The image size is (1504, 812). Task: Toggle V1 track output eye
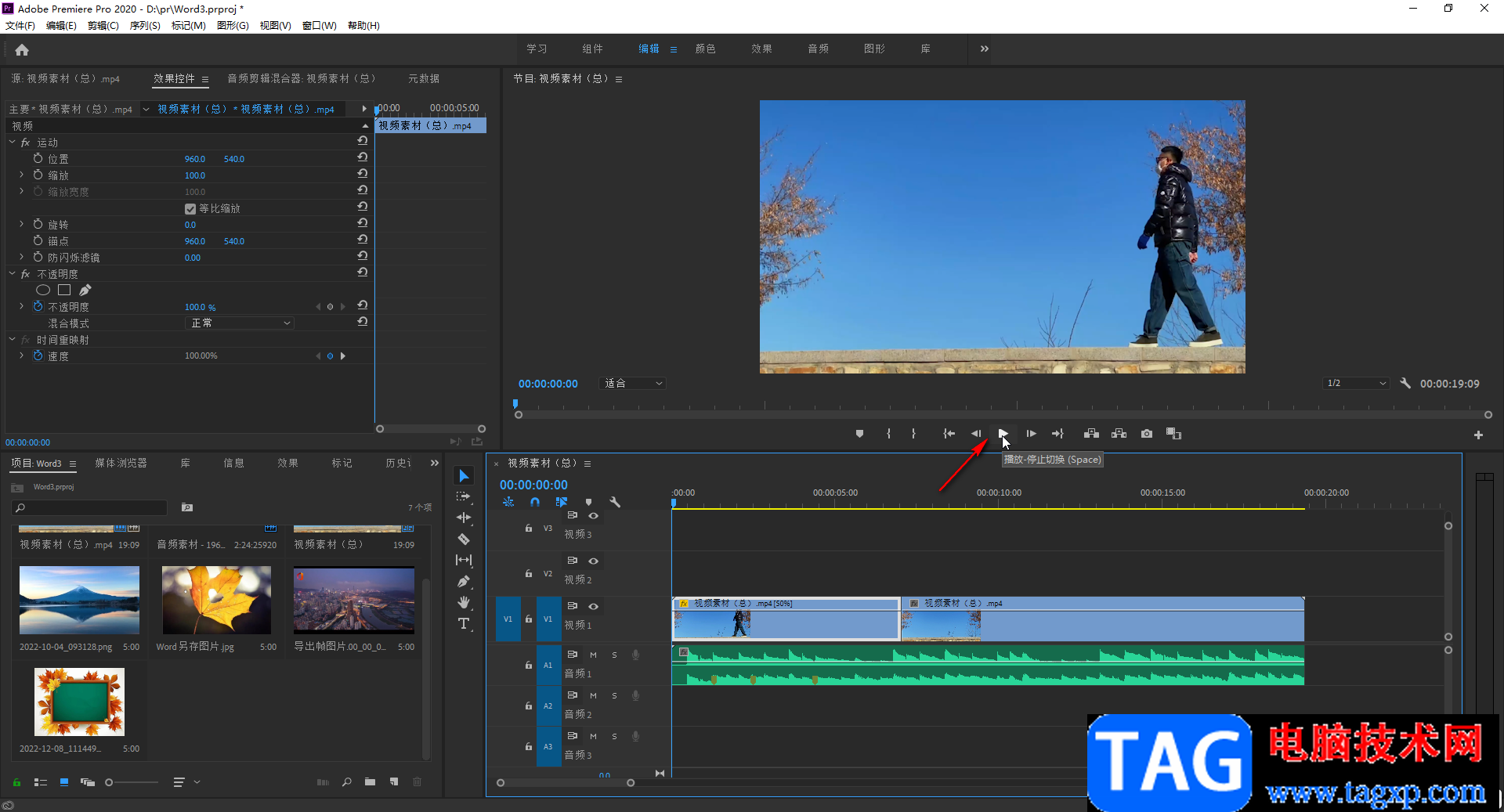click(x=593, y=607)
